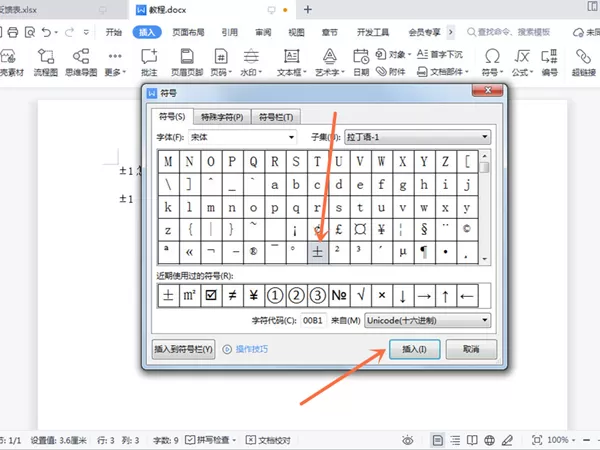Switch to the Symbol Bar (符号栏) tab
This screenshot has height=450, width=600.
276,117
